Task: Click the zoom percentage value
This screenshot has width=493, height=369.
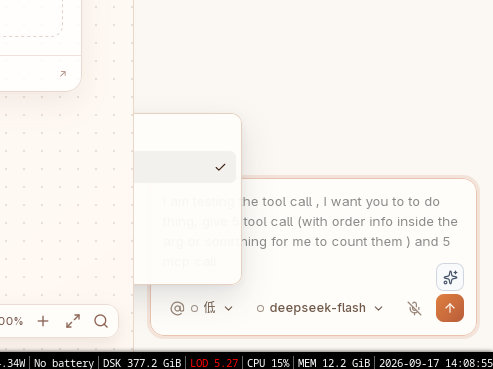Action: 11,321
